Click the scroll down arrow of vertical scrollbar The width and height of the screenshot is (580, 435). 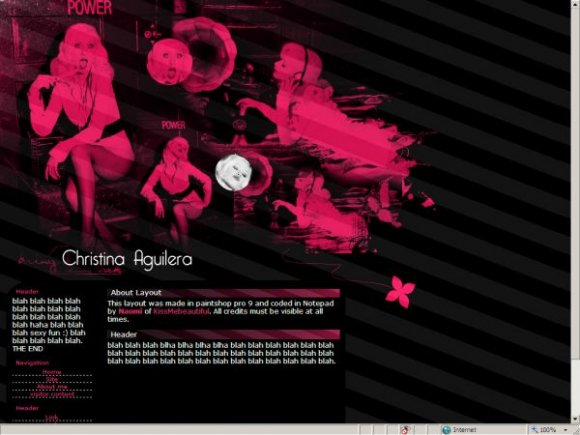click(575, 418)
